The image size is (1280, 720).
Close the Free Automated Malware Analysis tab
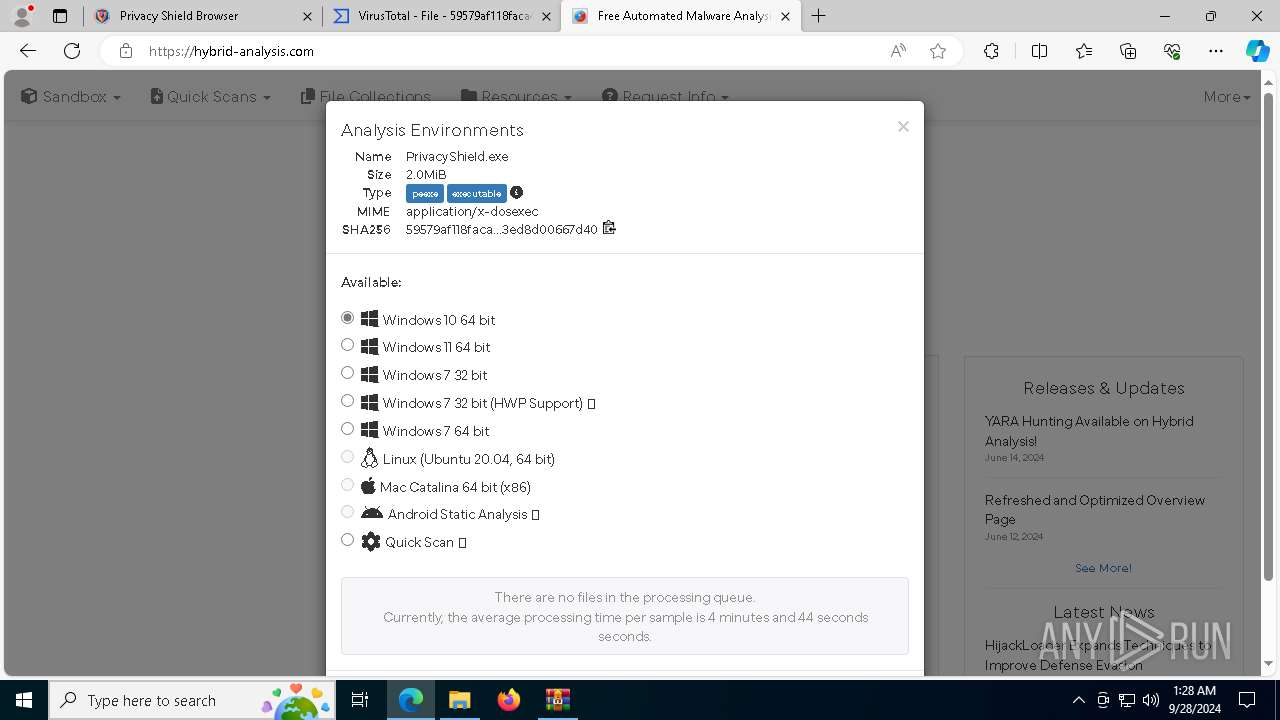(x=786, y=16)
